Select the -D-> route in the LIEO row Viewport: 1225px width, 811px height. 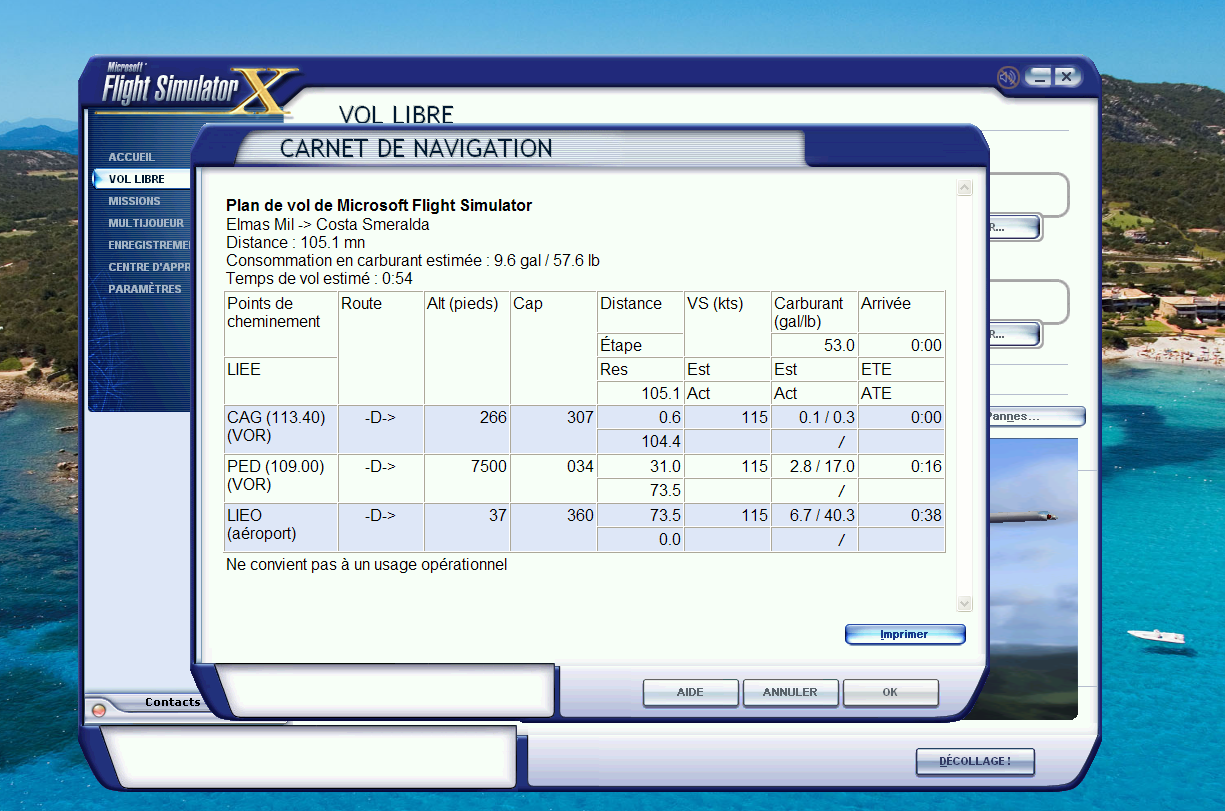(x=380, y=515)
